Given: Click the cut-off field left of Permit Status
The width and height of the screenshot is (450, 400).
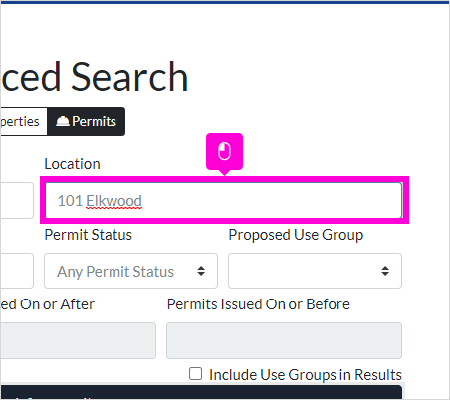Looking at the screenshot, I should click(x=17, y=271).
